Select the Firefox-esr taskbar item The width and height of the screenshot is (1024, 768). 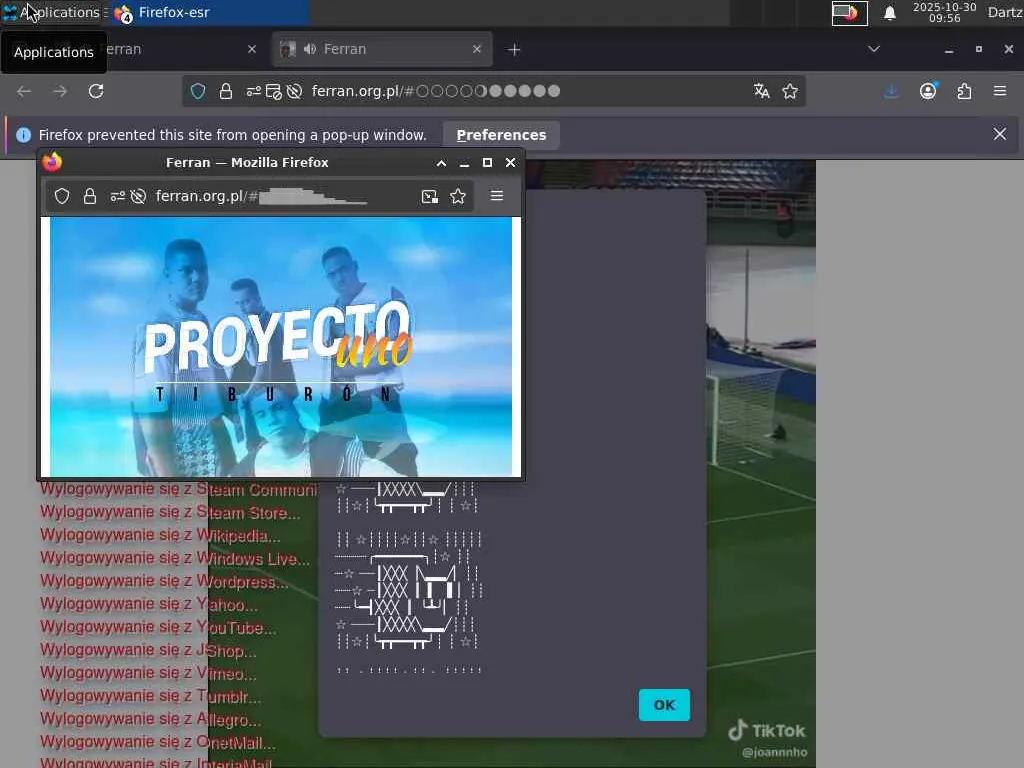tap(208, 12)
